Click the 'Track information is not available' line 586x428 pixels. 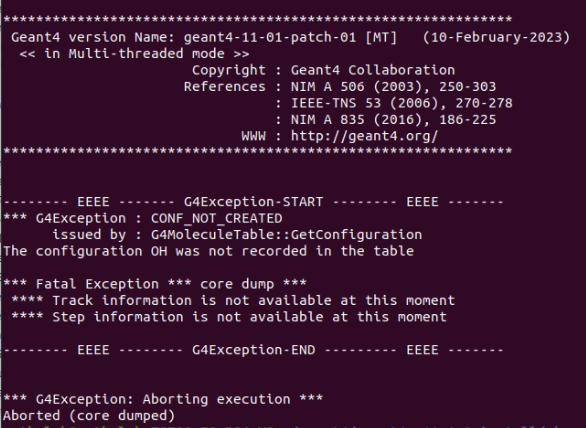pyautogui.click(x=233, y=301)
